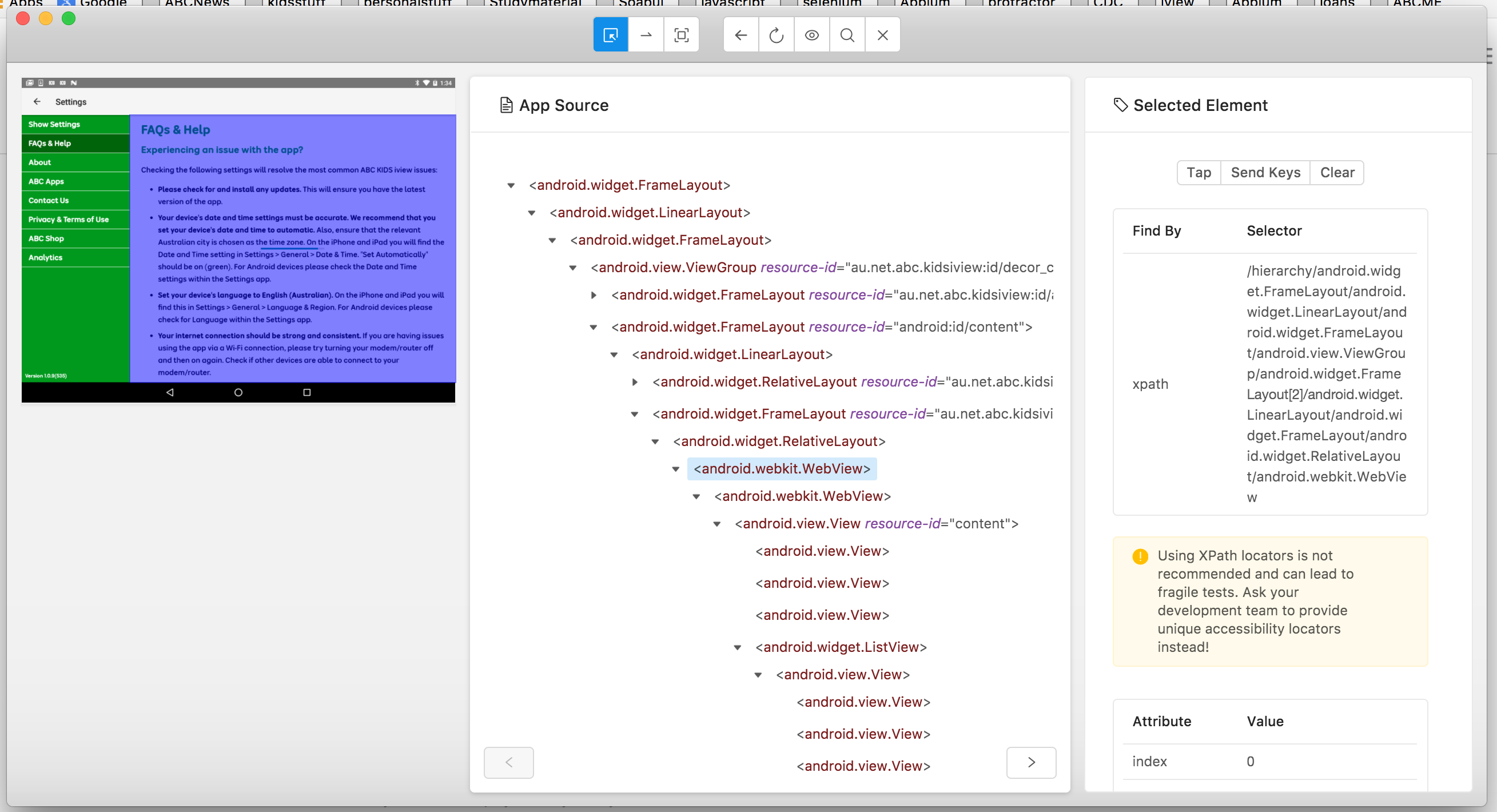Viewport: 1497px width, 812px height.
Task: Collapse root android.widget.FrameLayout node
Action: 511,185
